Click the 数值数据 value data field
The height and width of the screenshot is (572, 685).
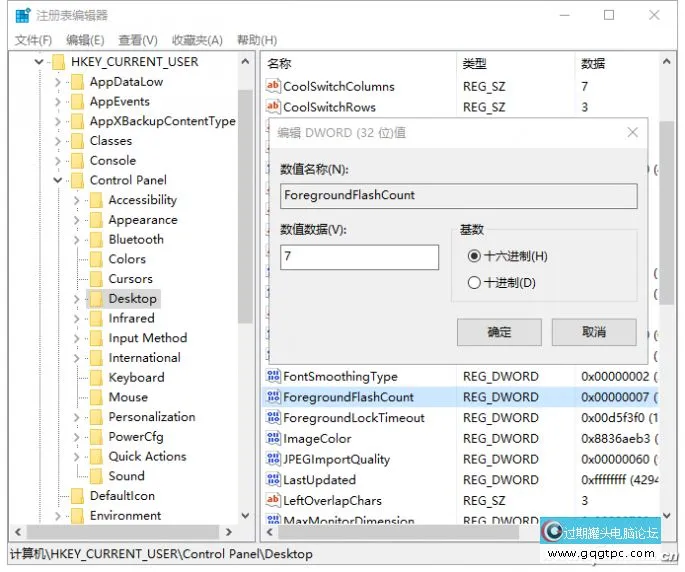pos(359,257)
